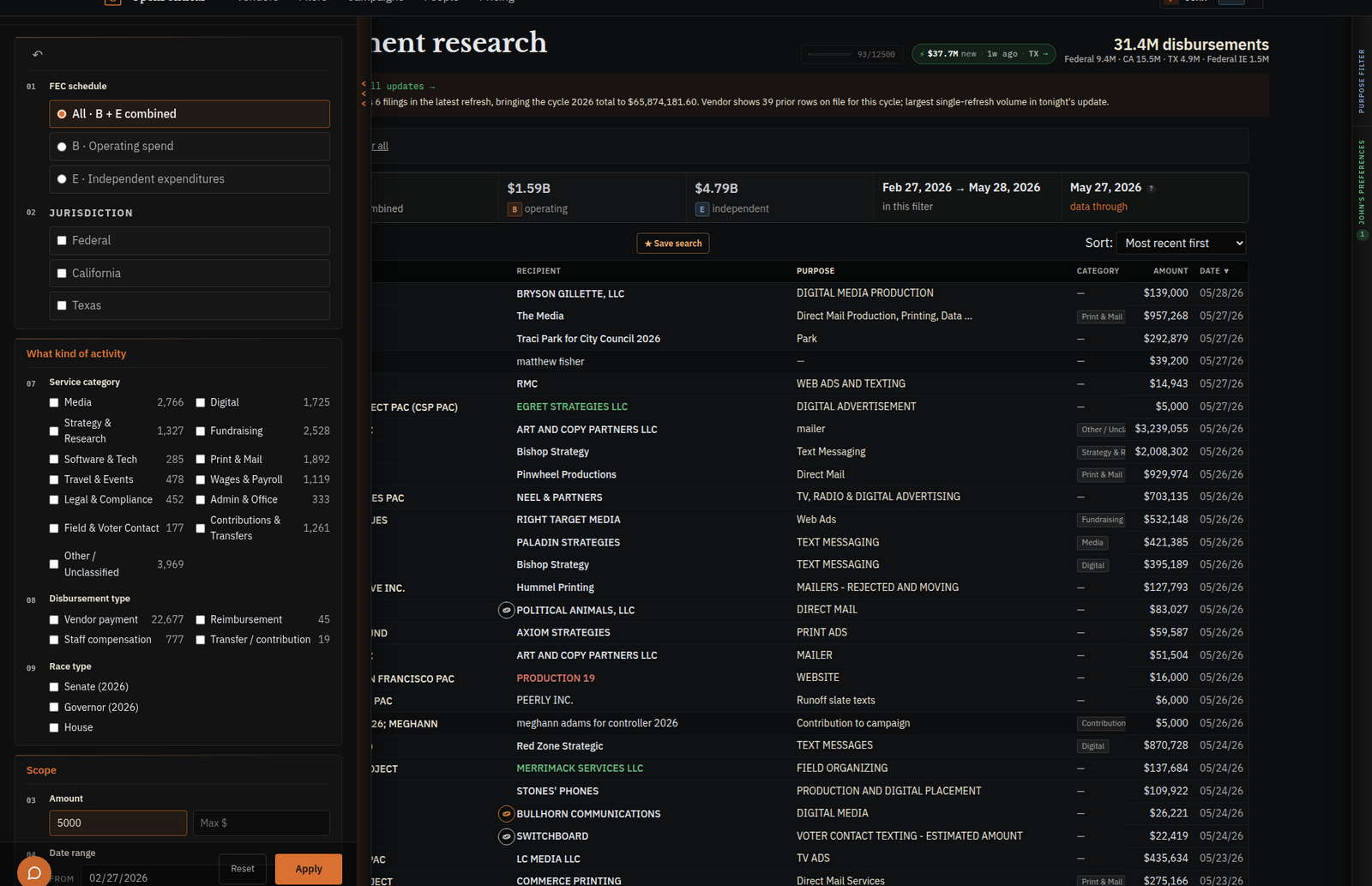Viewport: 1372px width, 886px height.
Task: Sort by the AMOUNT column header
Action: coord(1170,271)
